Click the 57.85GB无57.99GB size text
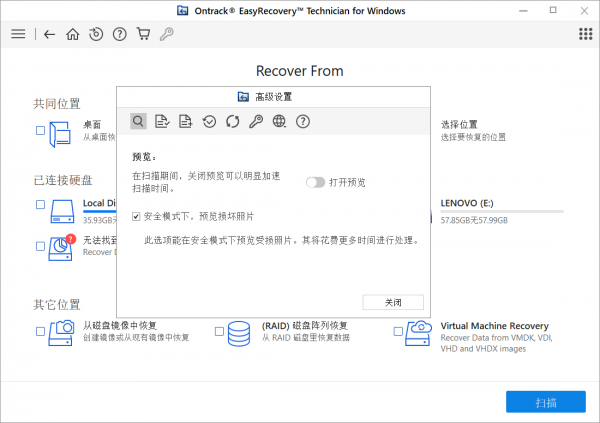Image resolution: width=600 pixels, height=423 pixels. pyautogui.click(x=474, y=220)
